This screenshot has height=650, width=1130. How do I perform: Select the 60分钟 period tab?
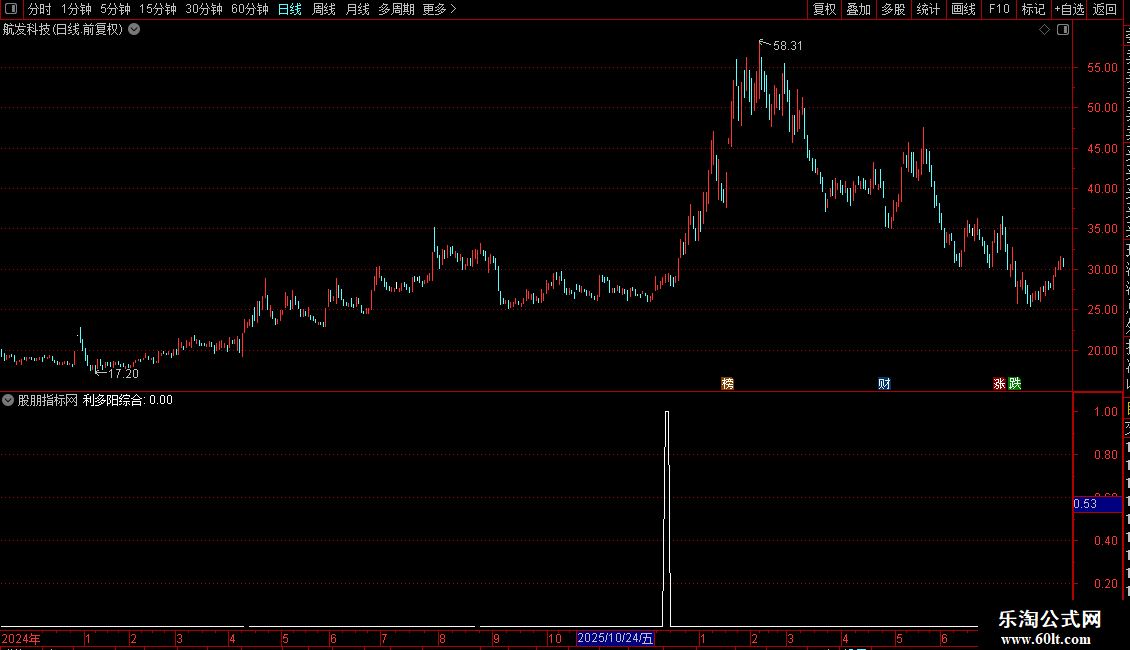[249, 9]
